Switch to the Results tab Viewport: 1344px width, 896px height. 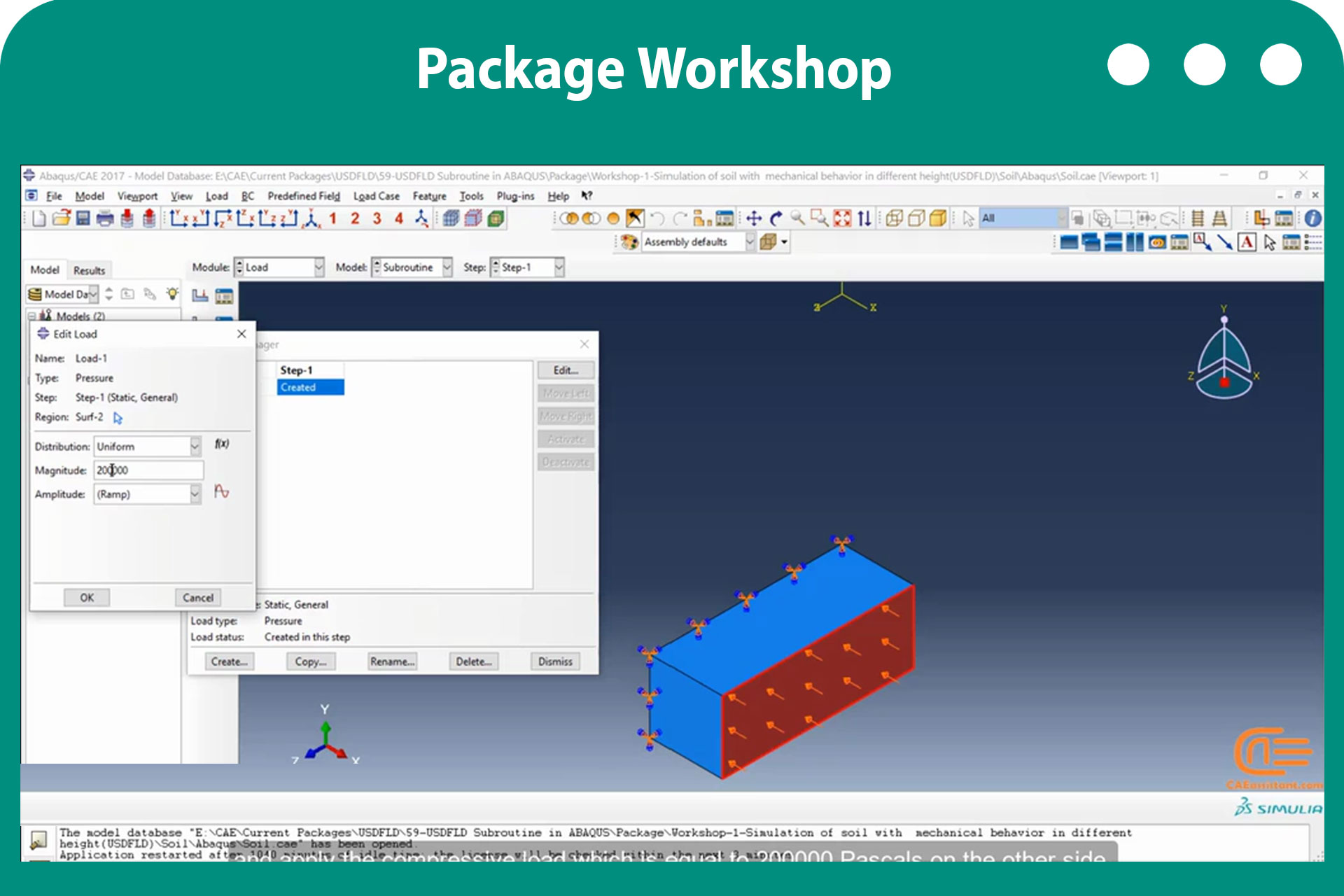[89, 271]
